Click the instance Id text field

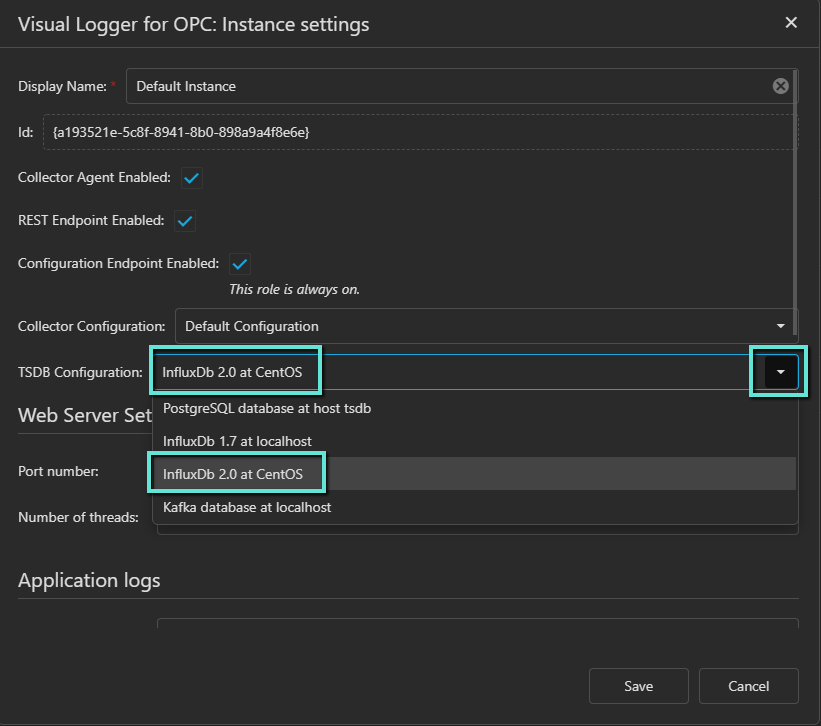point(420,132)
